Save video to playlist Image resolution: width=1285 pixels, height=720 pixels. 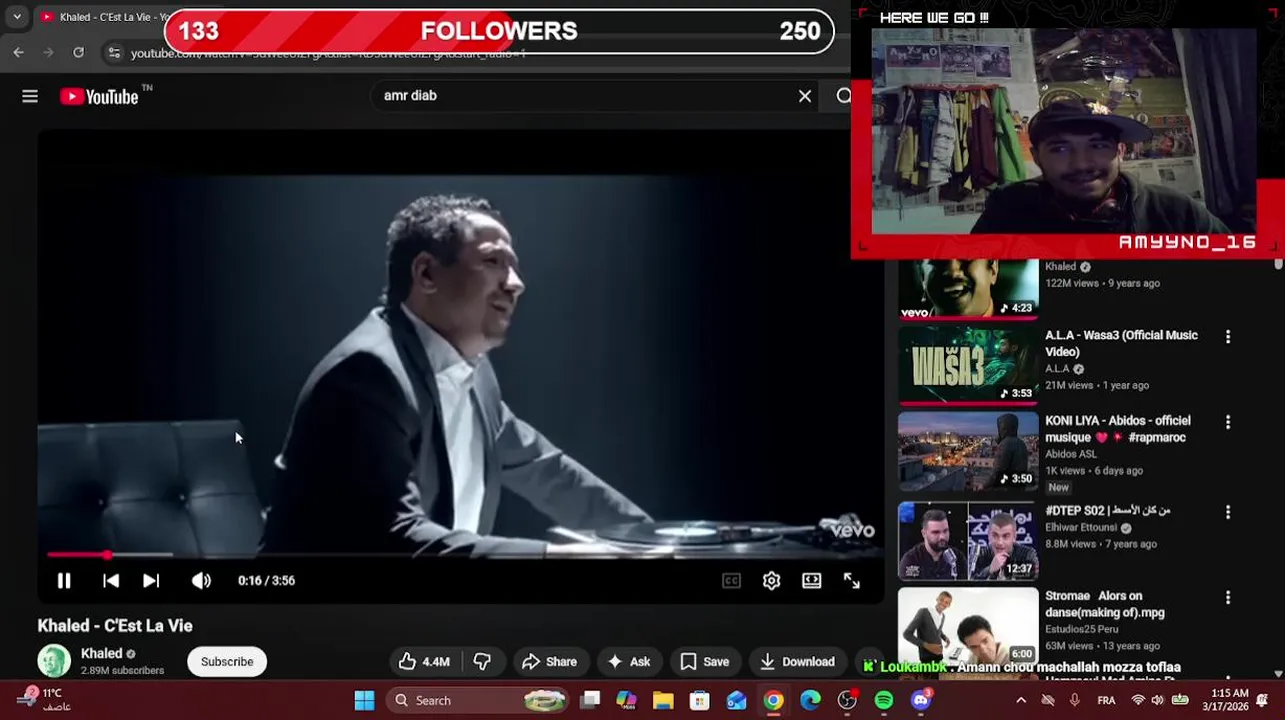(x=705, y=661)
